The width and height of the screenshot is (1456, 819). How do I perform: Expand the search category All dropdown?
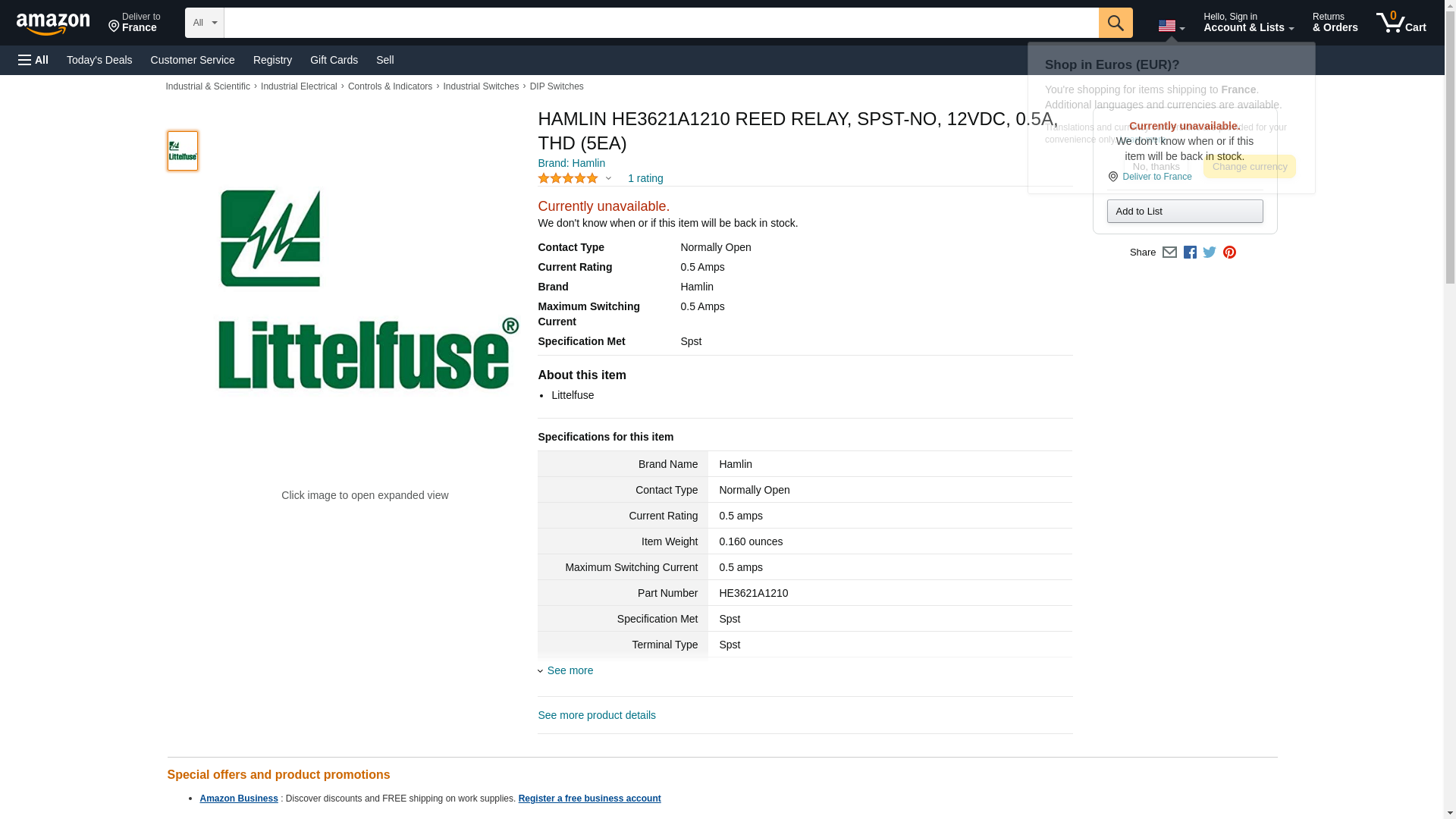(204, 23)
